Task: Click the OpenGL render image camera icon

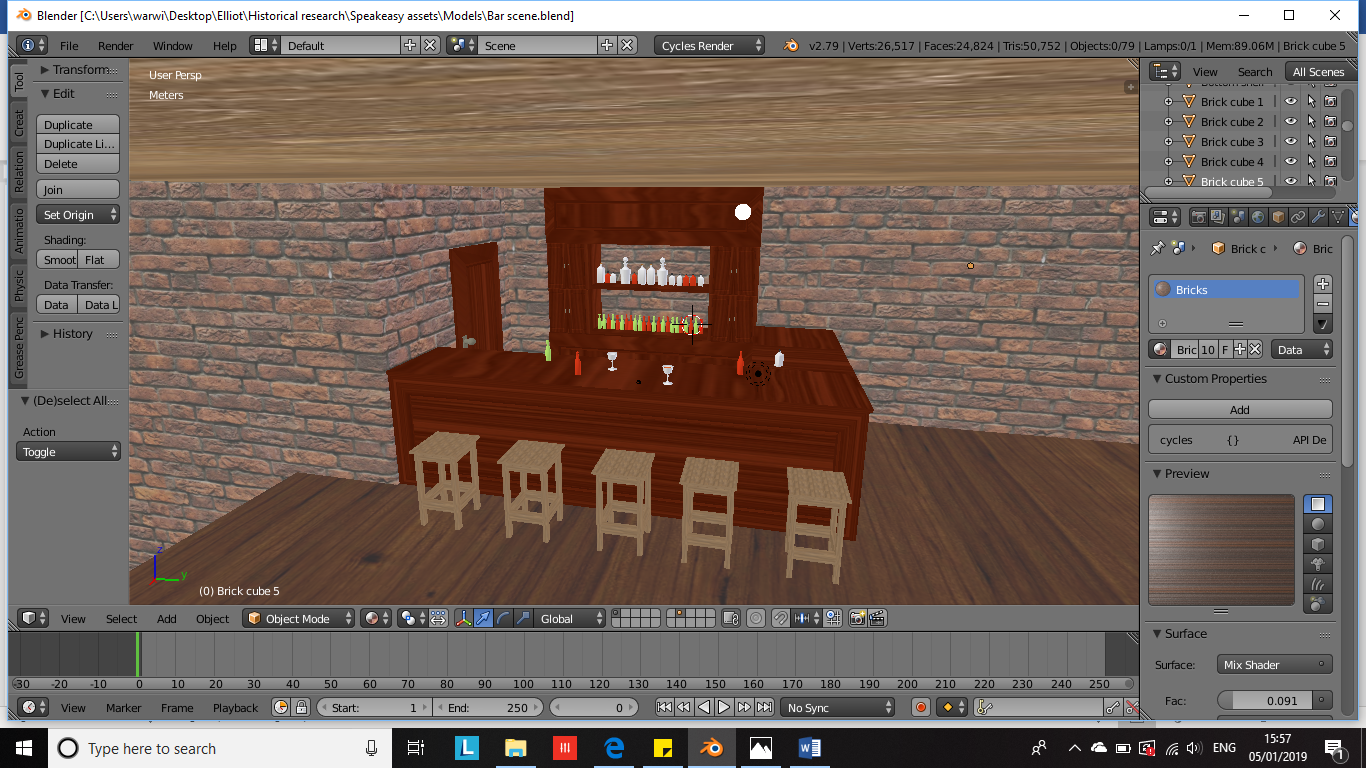Action: click(x=857, y=619)
